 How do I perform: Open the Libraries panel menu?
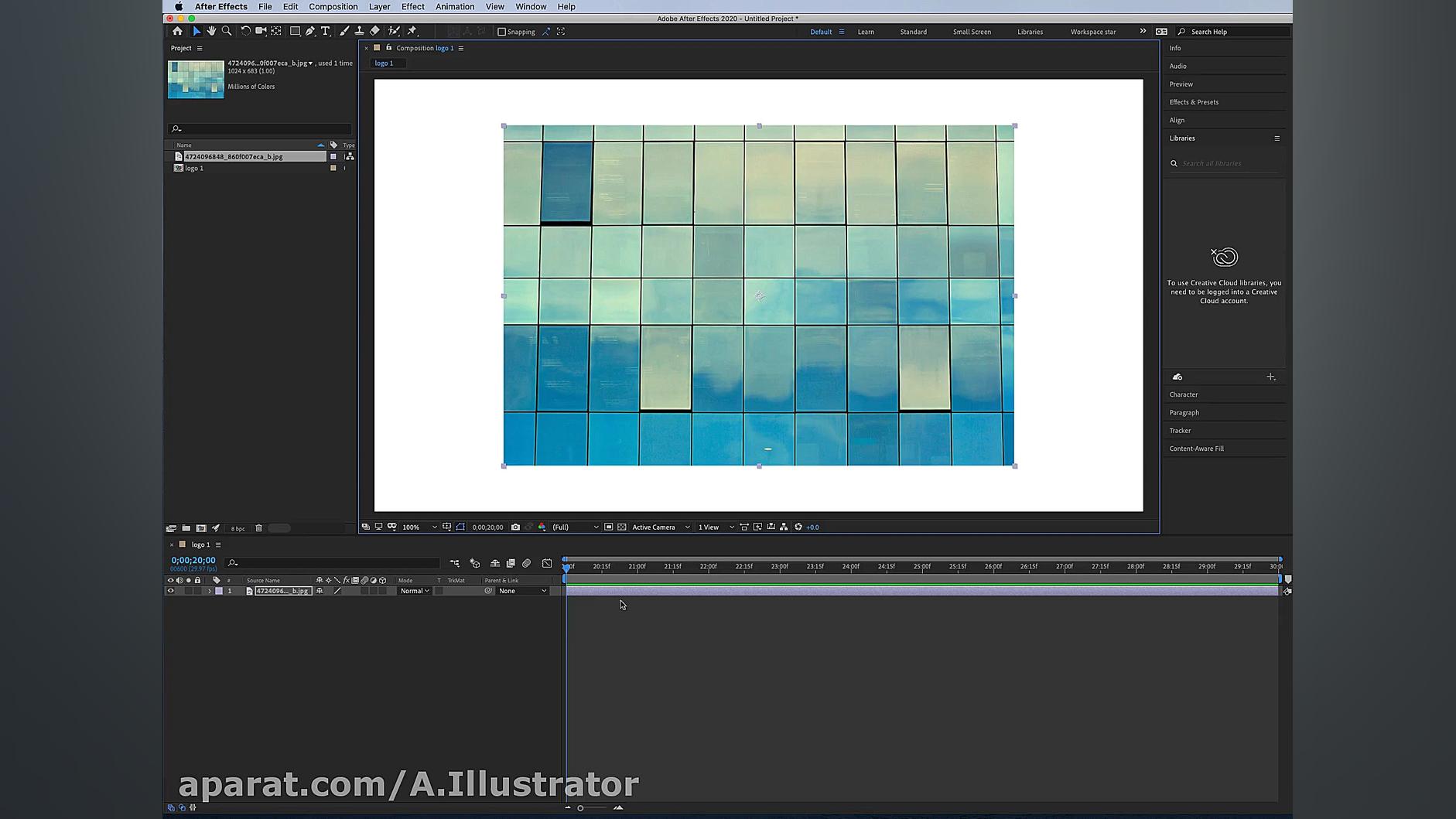click(x=1277, y=138)
